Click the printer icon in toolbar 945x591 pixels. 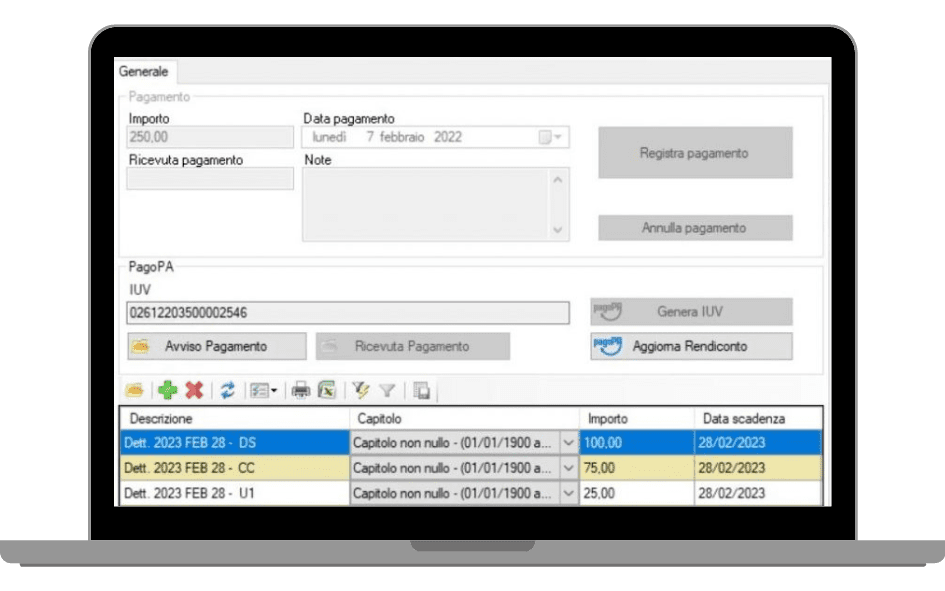click(300, 391)
